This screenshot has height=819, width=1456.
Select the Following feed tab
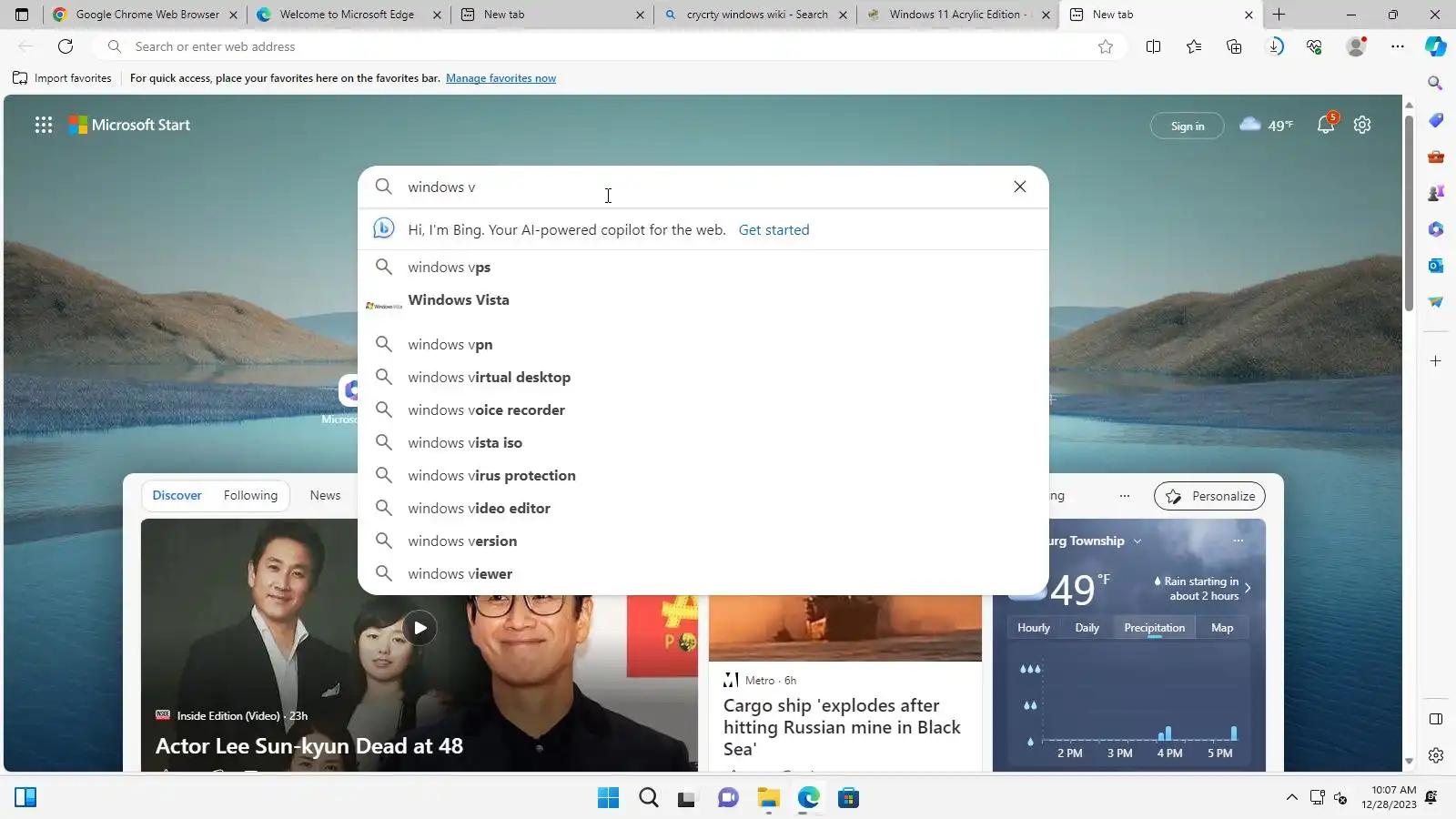(x=250, y=496)
